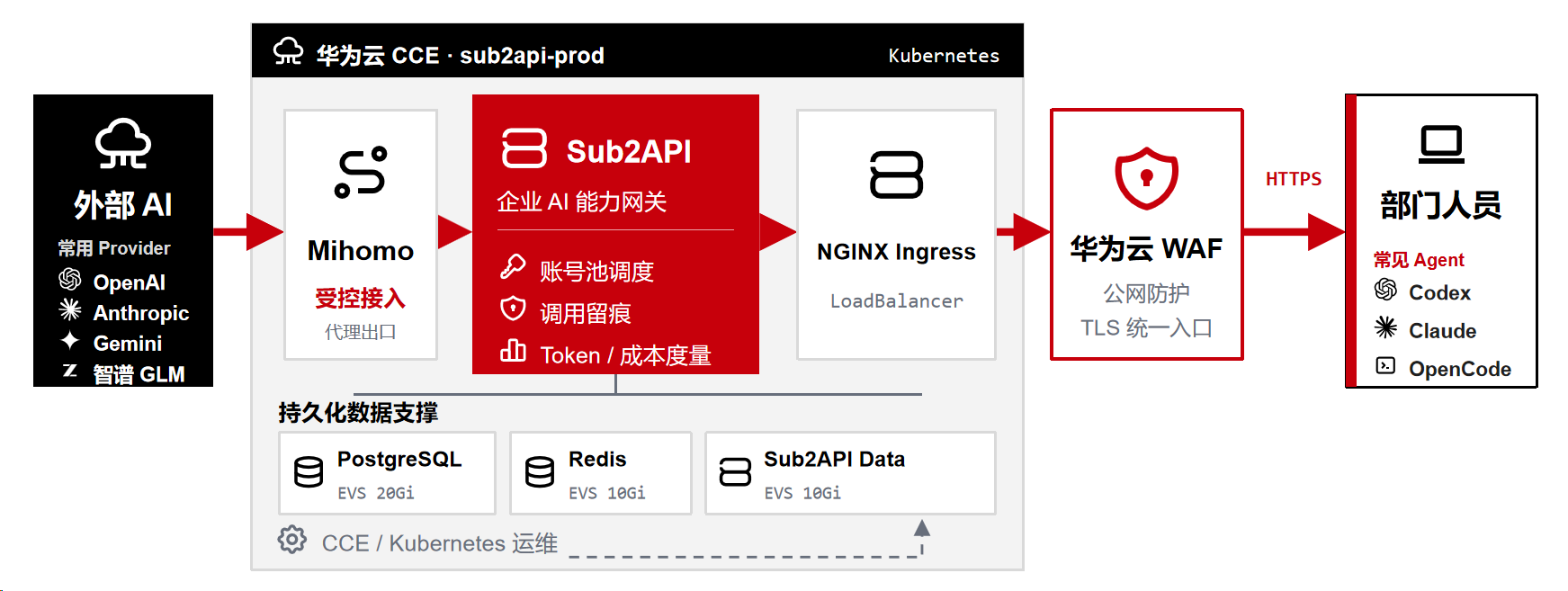Click the Redis database icon

click(540, 471)
